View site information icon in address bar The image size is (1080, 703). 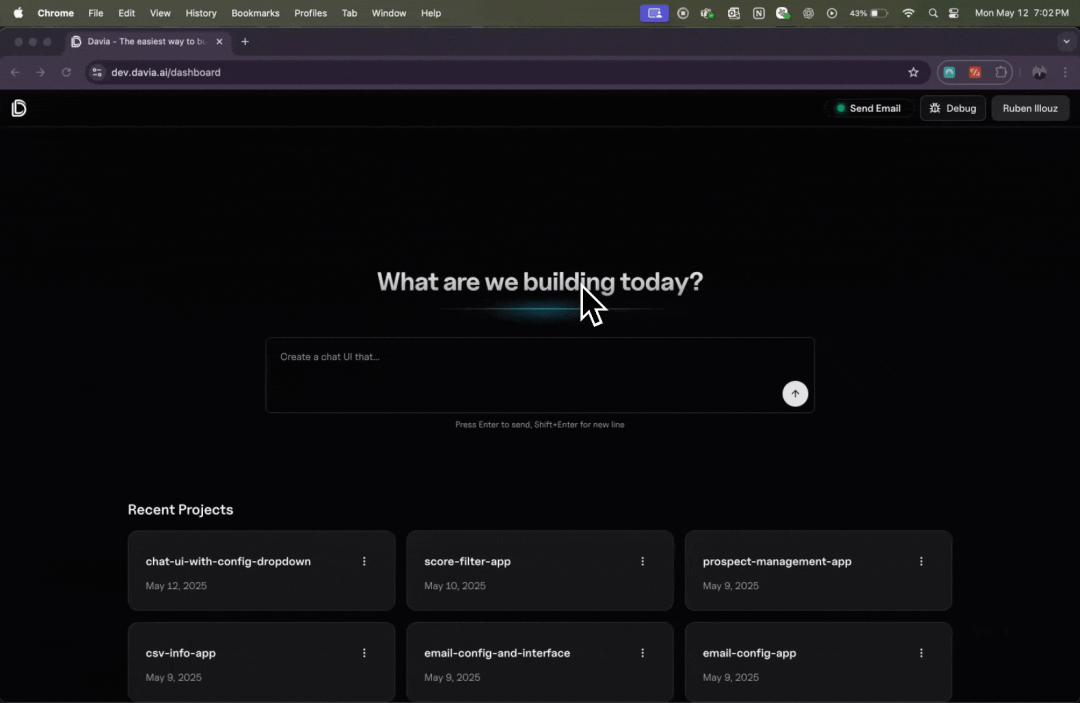(x=97, y=72)
